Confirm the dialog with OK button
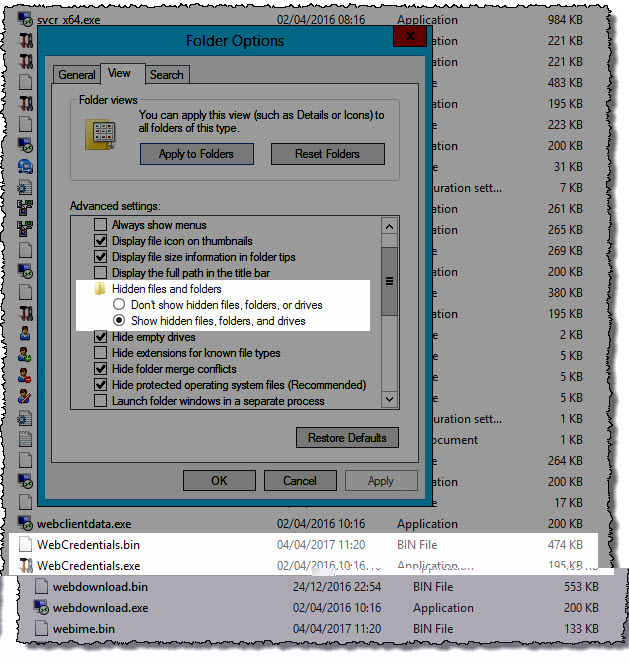 [219, 480]
